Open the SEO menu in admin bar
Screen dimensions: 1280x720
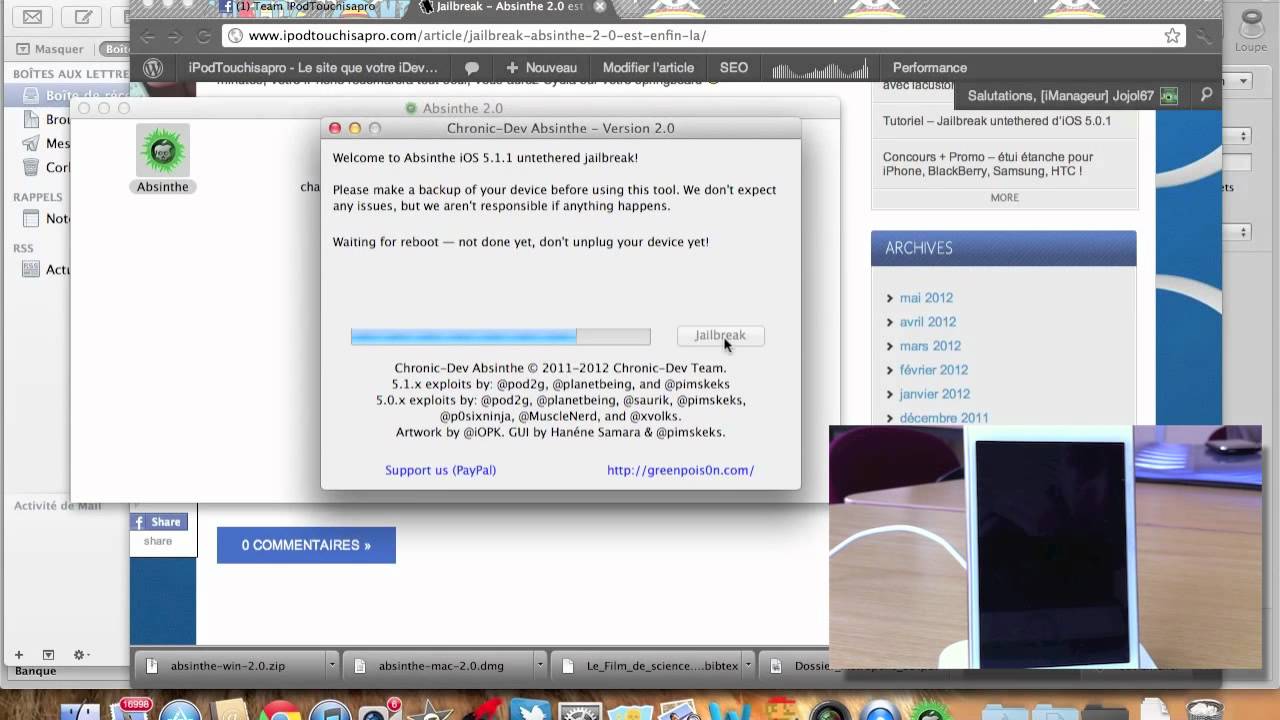pyautogui.click(x=734, y=68)
